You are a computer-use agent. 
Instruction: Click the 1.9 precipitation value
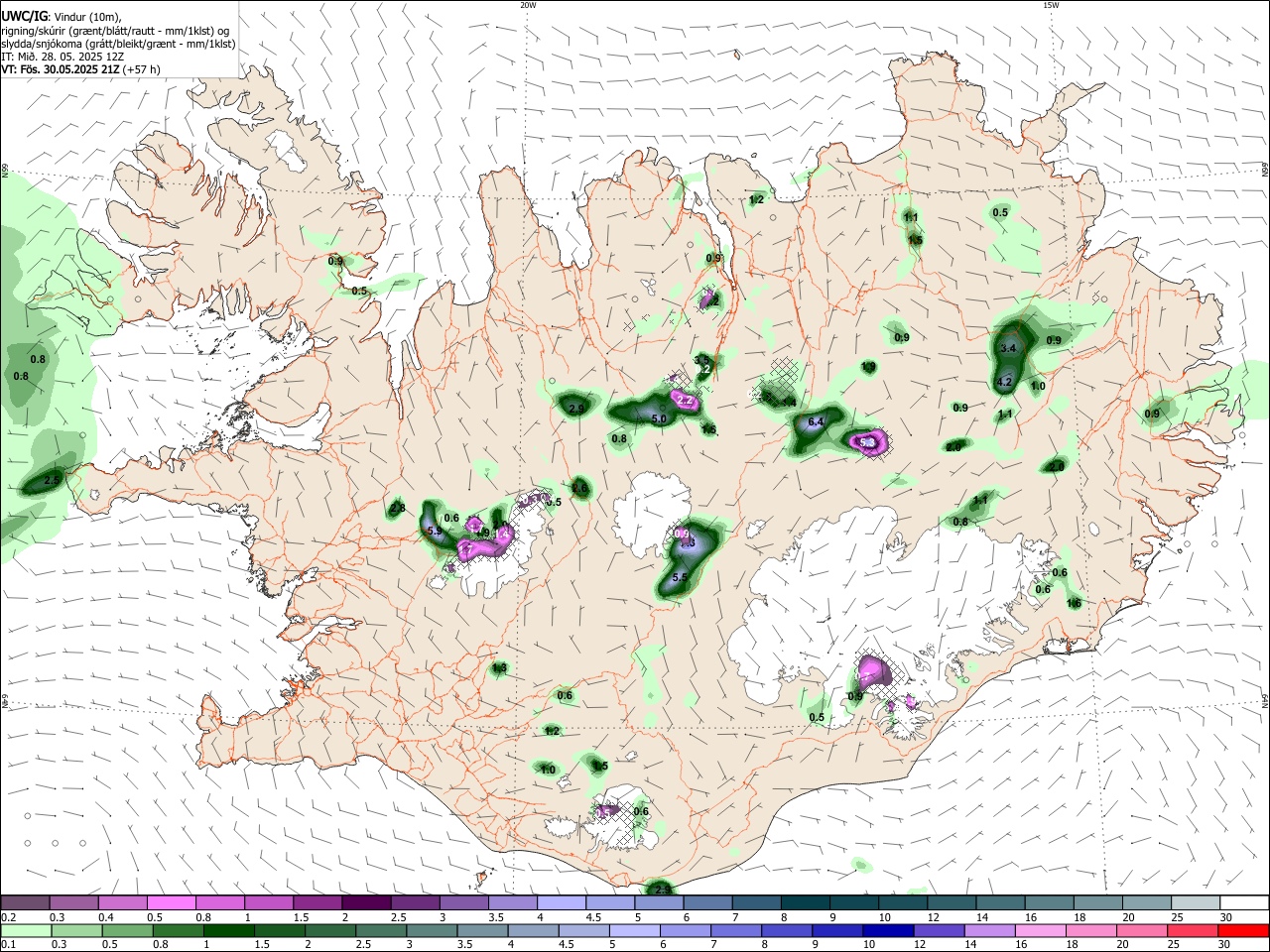[868, 367]
